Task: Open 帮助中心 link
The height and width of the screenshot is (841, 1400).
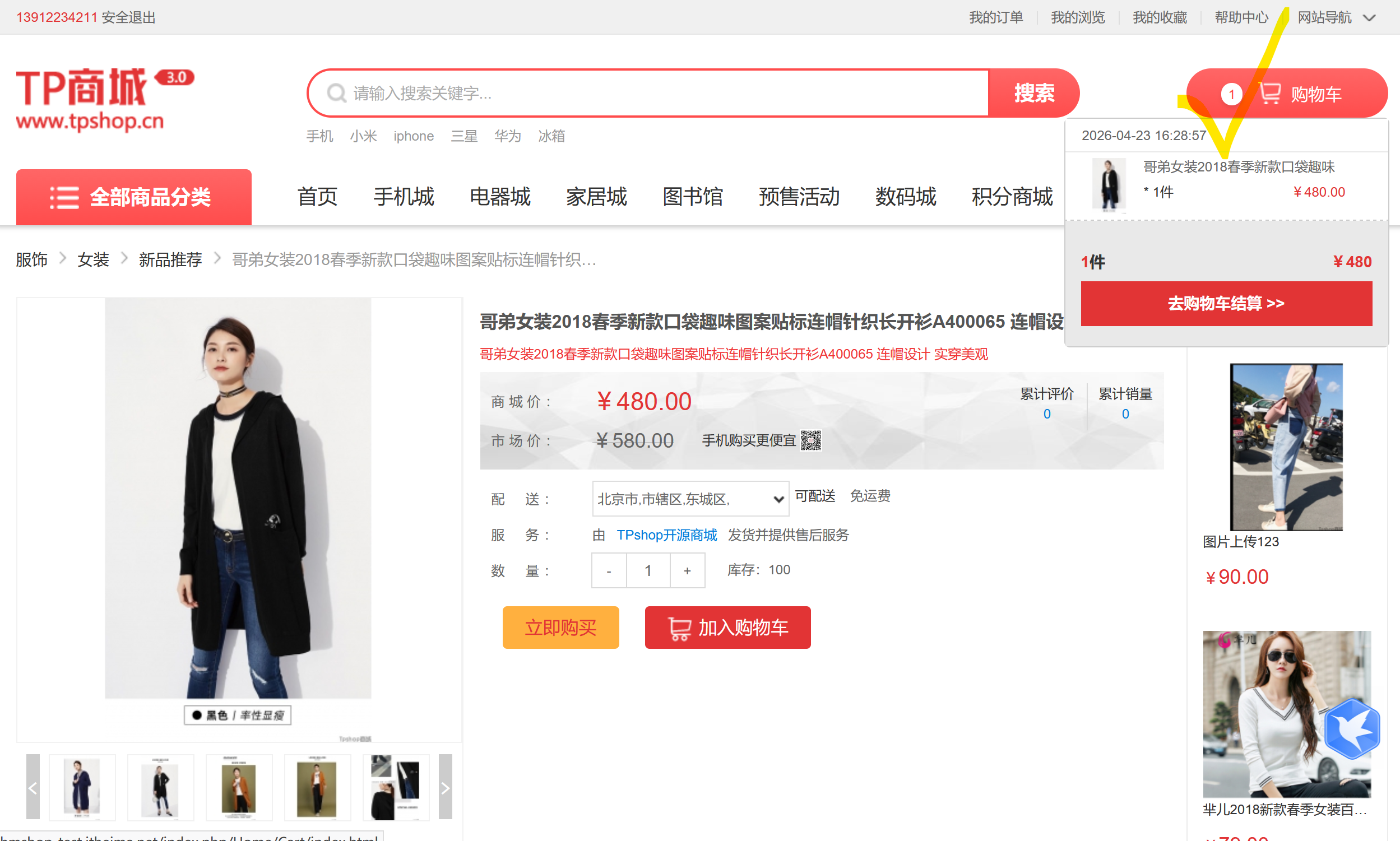Action: 1241,17
